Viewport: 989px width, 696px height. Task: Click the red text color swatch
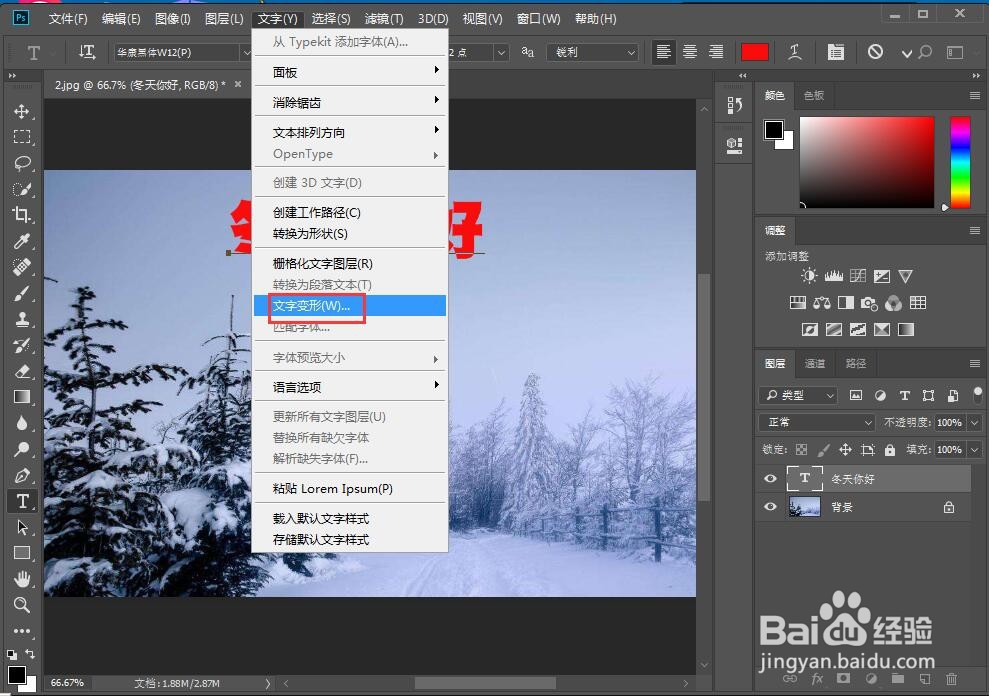[755, 51]
